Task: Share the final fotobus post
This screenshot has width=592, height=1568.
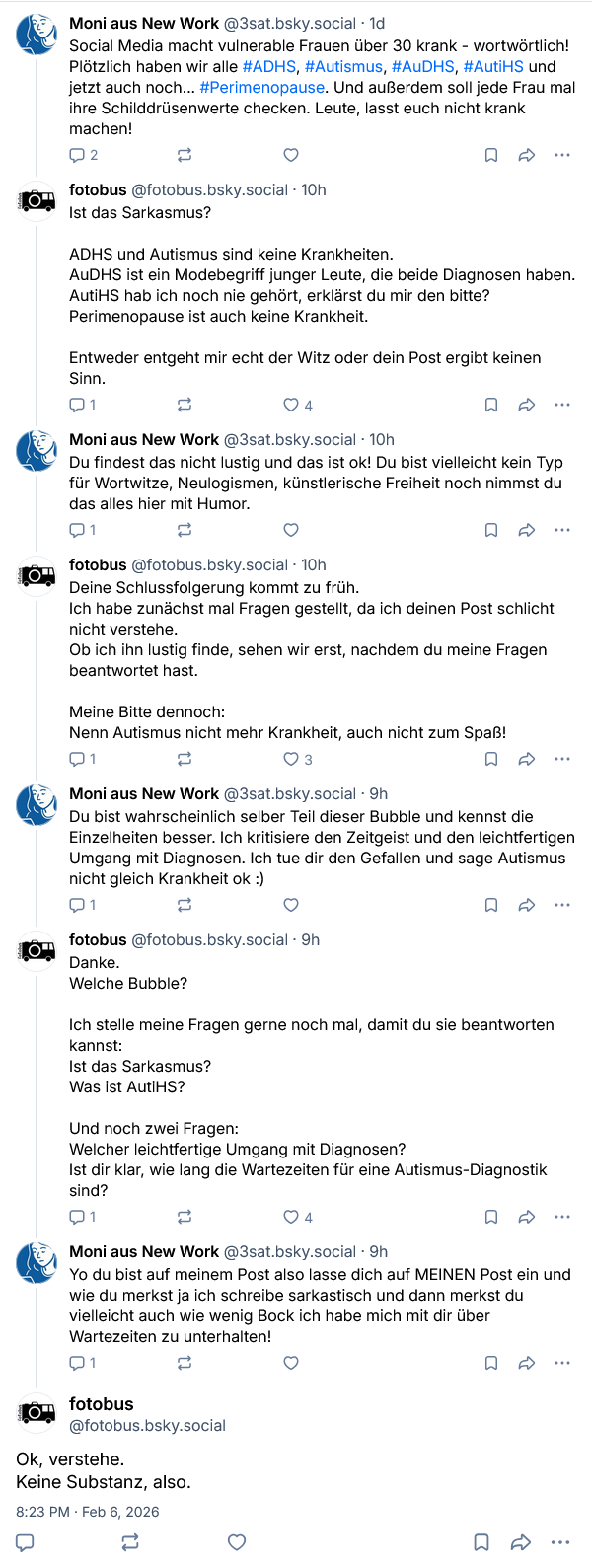Action: pos(521,1542)
